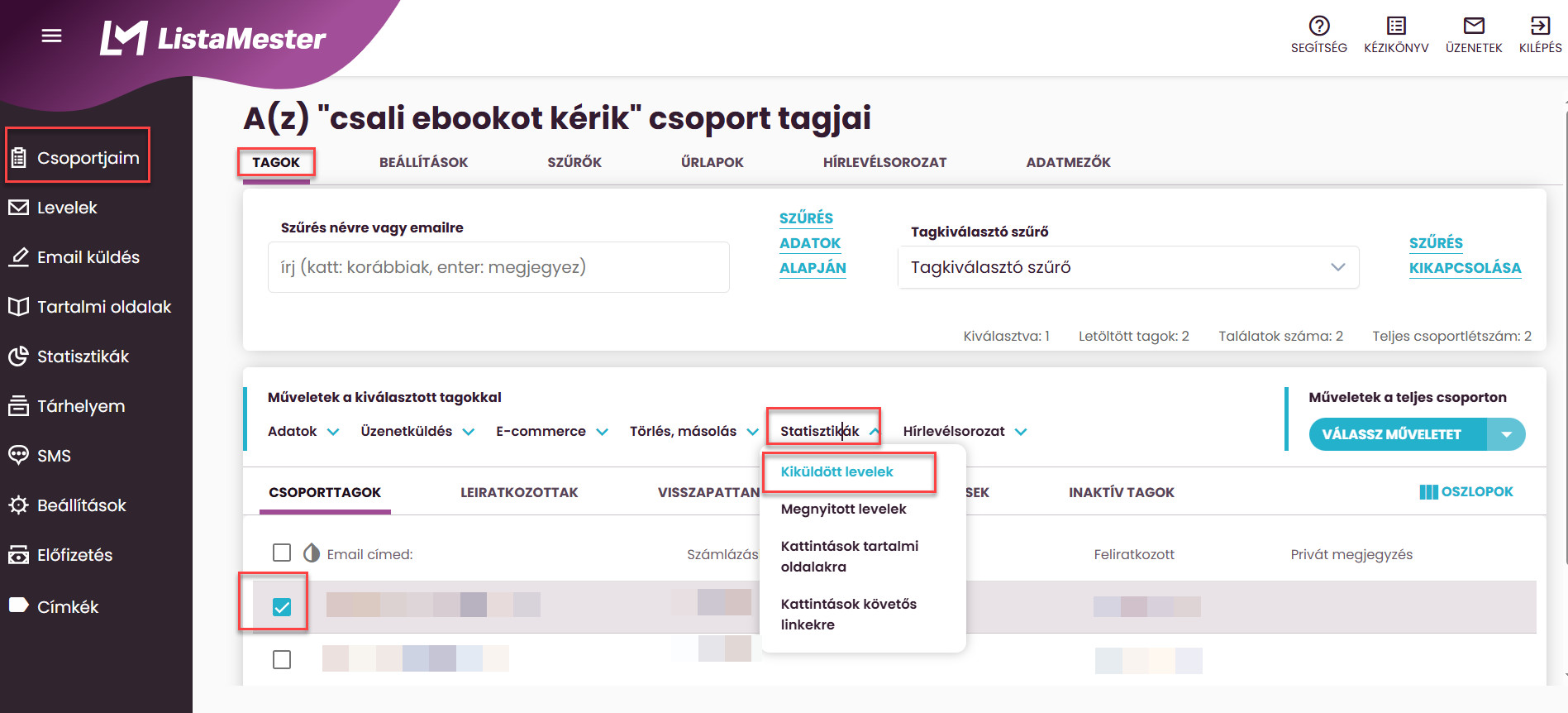Select Megnyitott levelek menu entry
1568x713 pixels.
coord(843,509)
